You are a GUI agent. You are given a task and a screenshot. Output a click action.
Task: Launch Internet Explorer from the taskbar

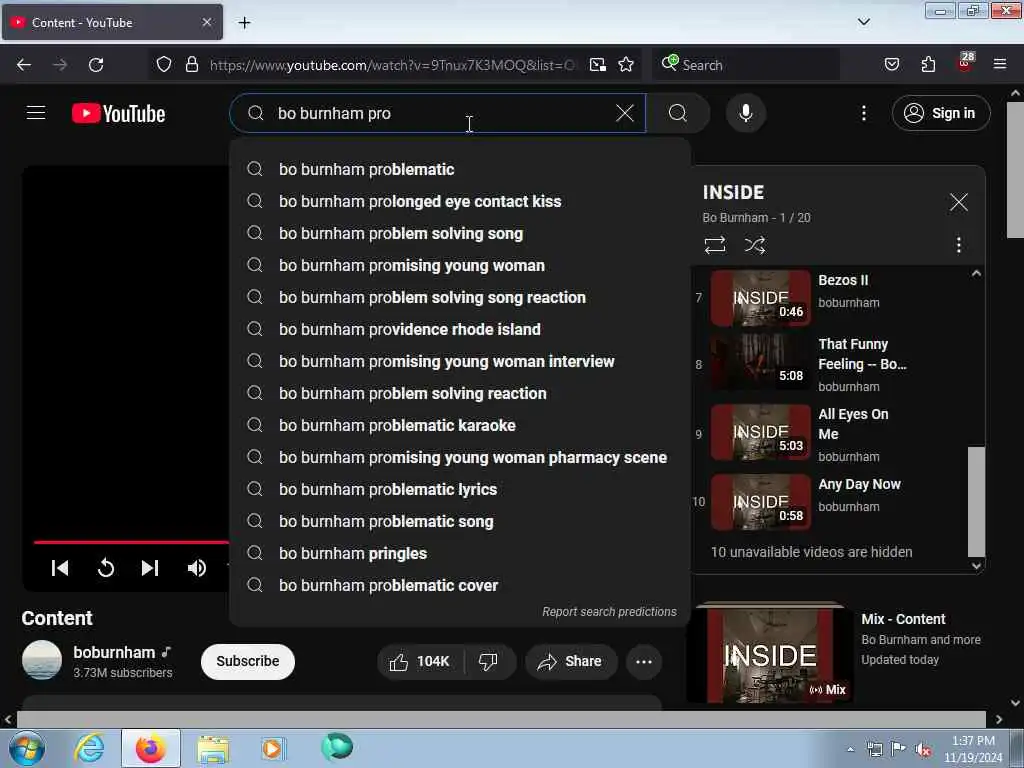[x=89, y=748]
